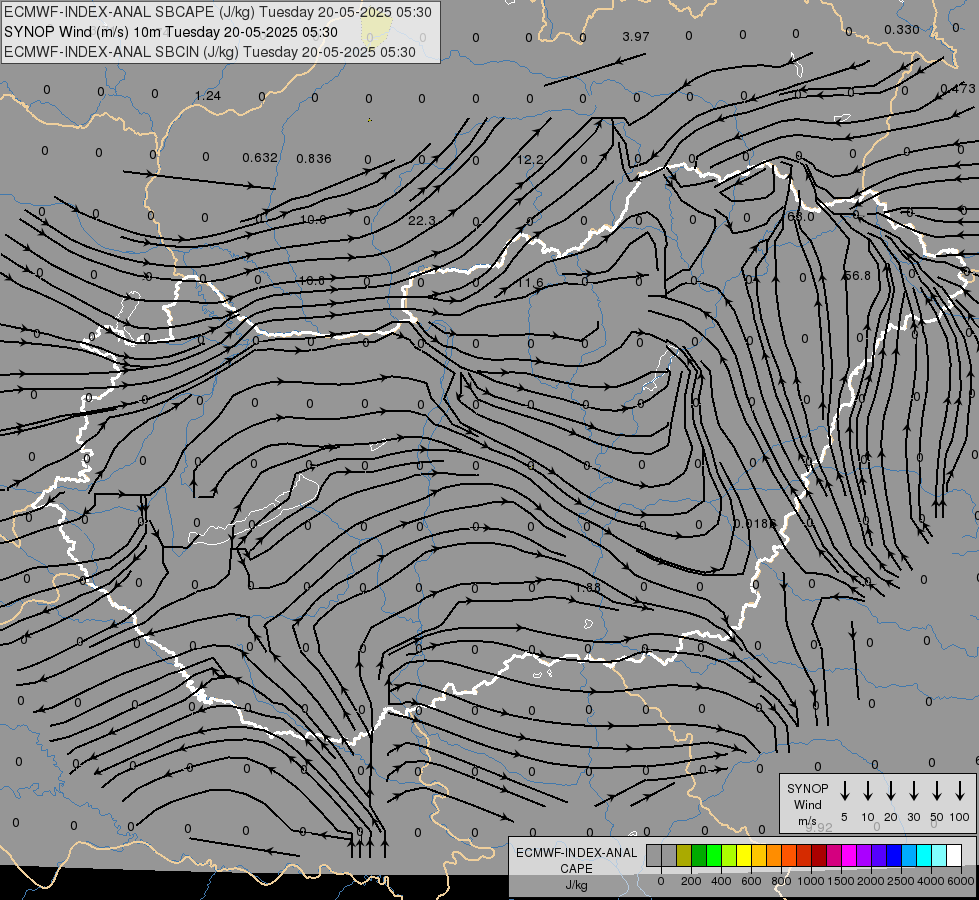The image size is (979, 900).
Task: Click the CAPE value 22.3 on map
Action: pos(421,221)
